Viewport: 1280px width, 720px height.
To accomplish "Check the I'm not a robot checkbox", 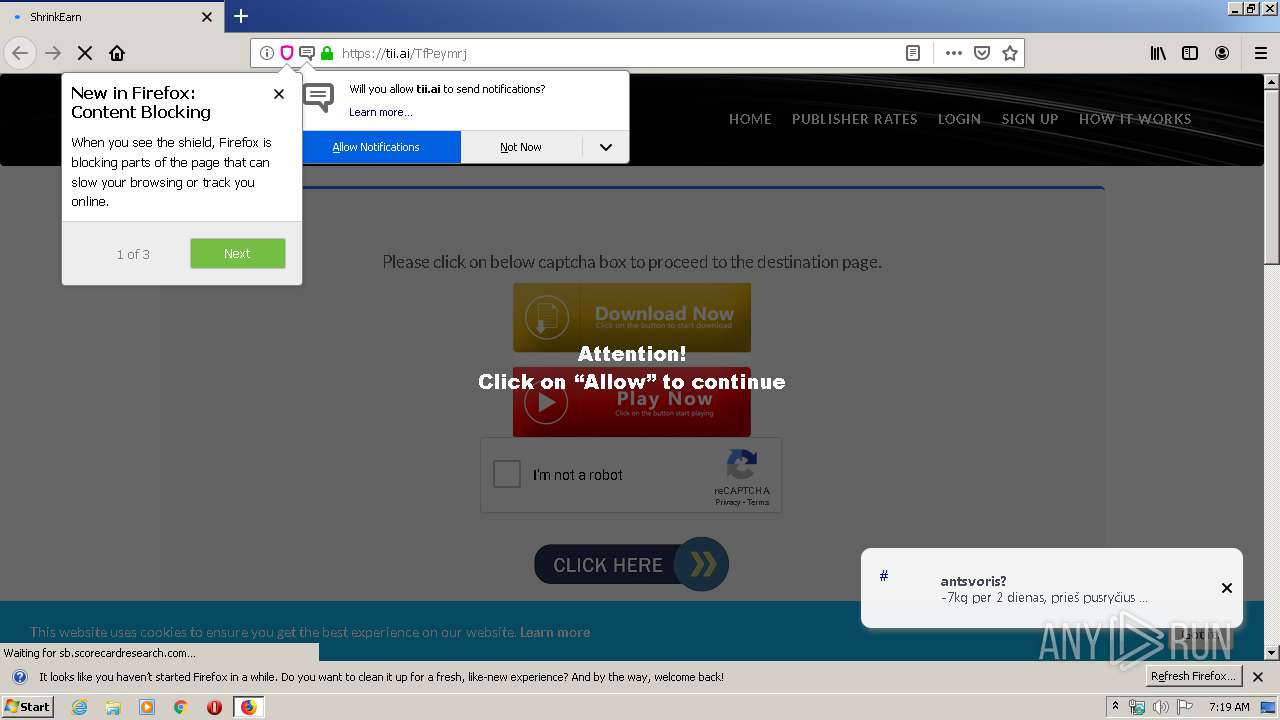I will coord(507,474).
